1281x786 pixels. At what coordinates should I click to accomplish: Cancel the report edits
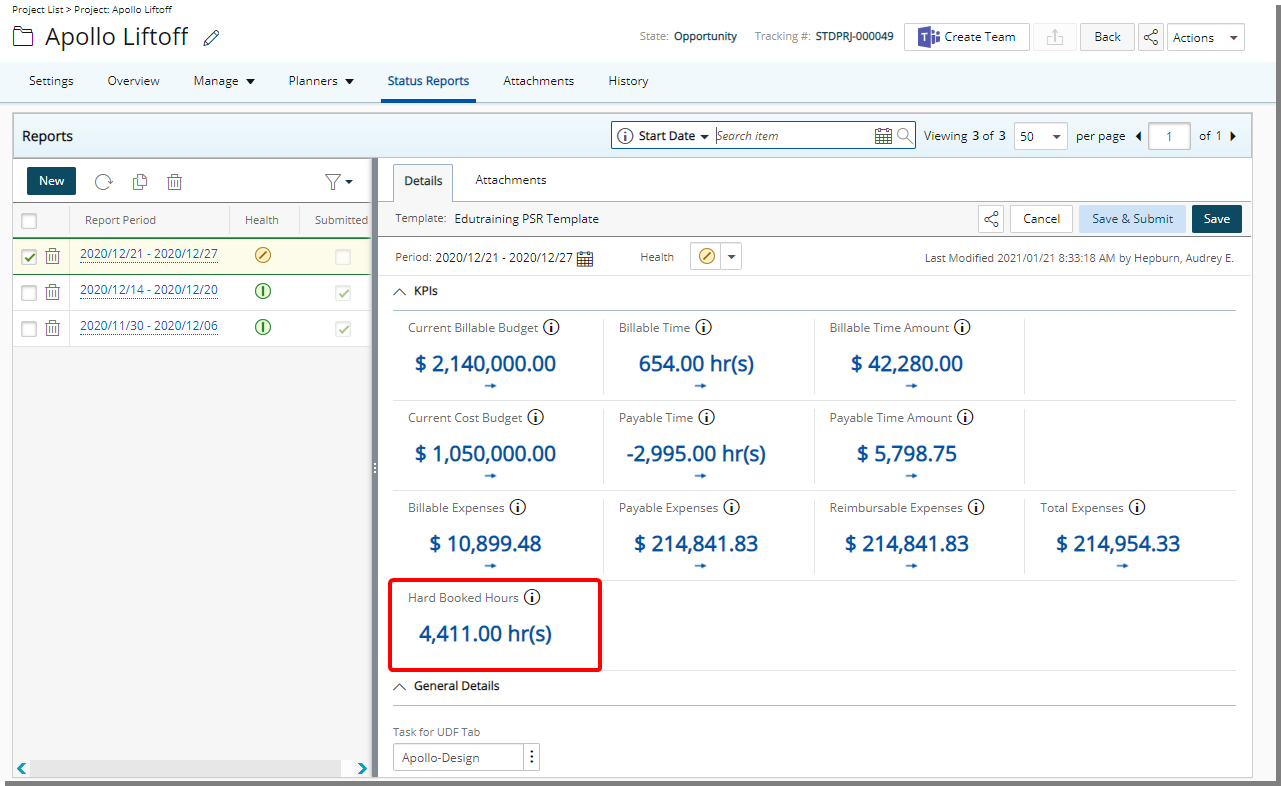pyautogui.click(x=1041, y=219)
